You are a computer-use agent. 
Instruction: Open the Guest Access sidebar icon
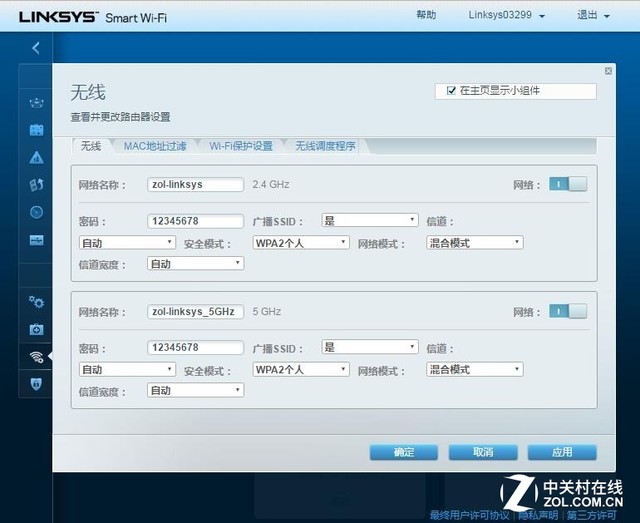pyautogui.click(x=36, y=130)
